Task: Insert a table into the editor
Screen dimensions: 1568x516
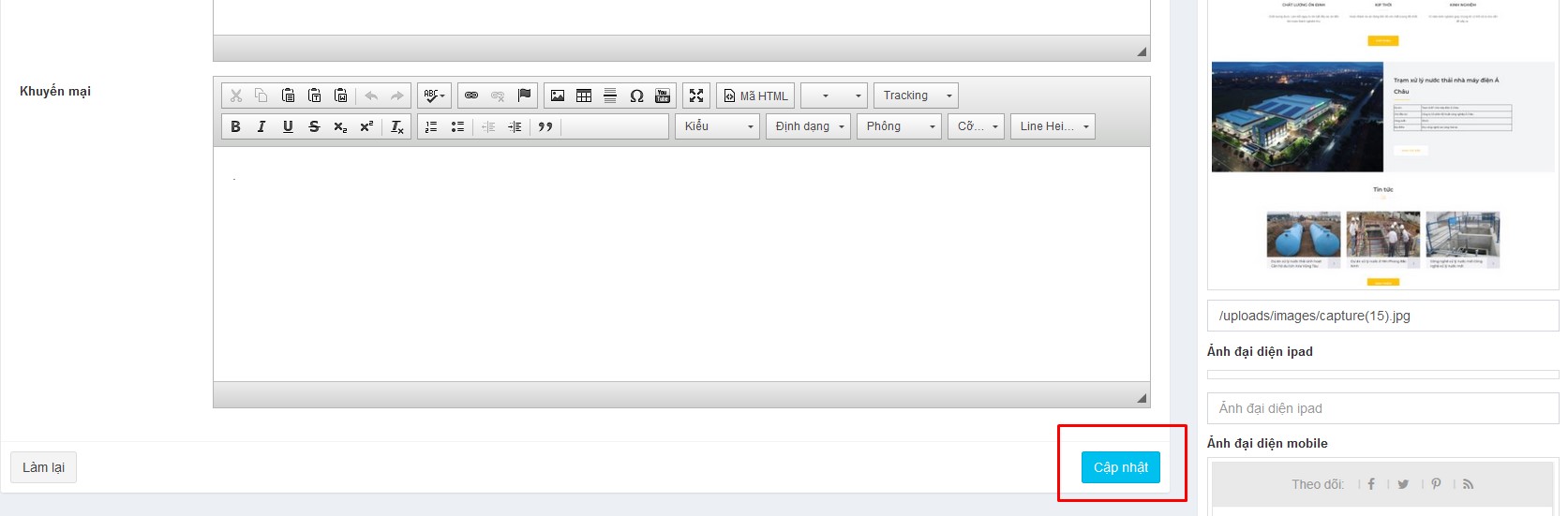Action: pos(584,96)
